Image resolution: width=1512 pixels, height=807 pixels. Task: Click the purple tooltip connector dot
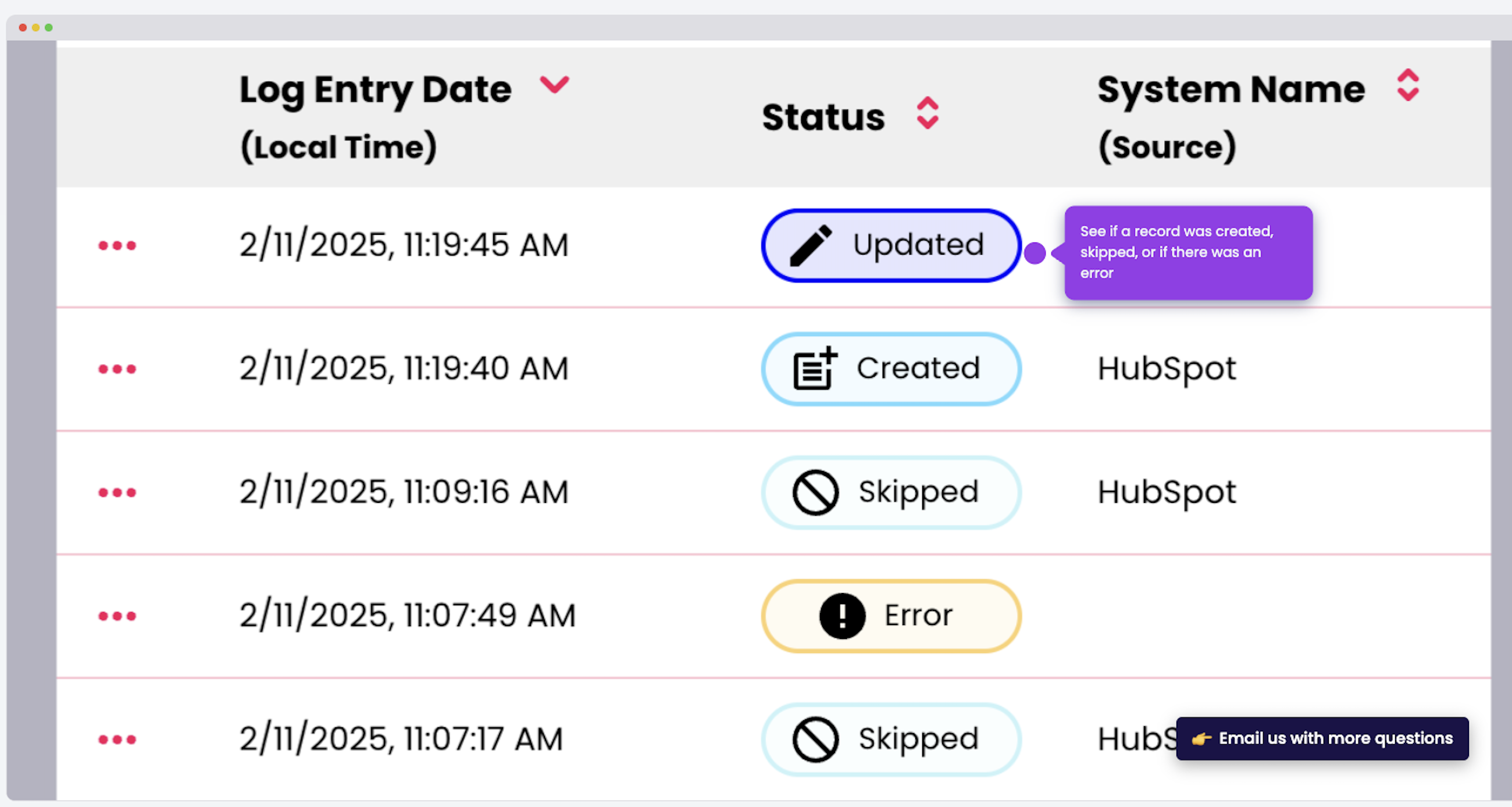[x=1035, y=253]
